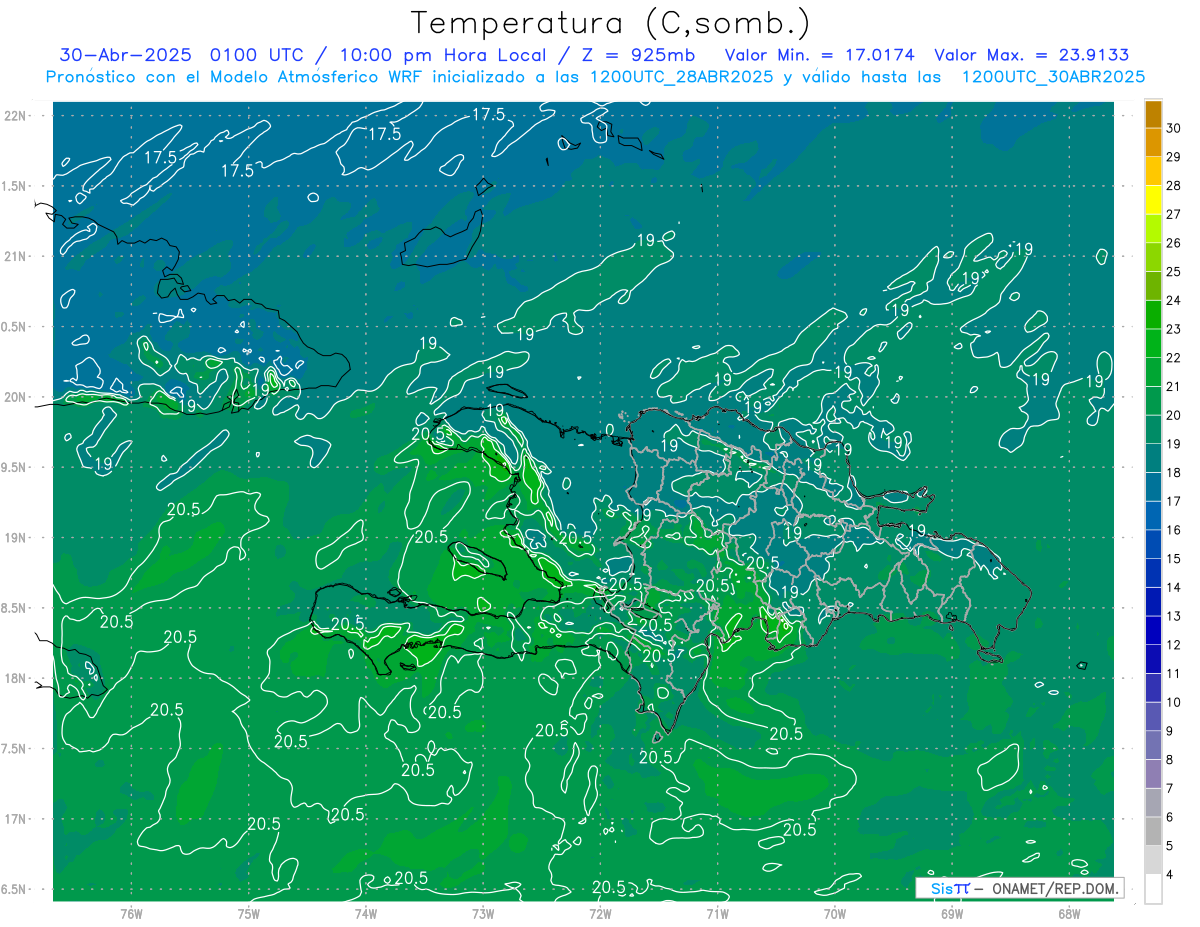Click the '71W' longitude axis label
The image size is (1200, 927).
717,914
